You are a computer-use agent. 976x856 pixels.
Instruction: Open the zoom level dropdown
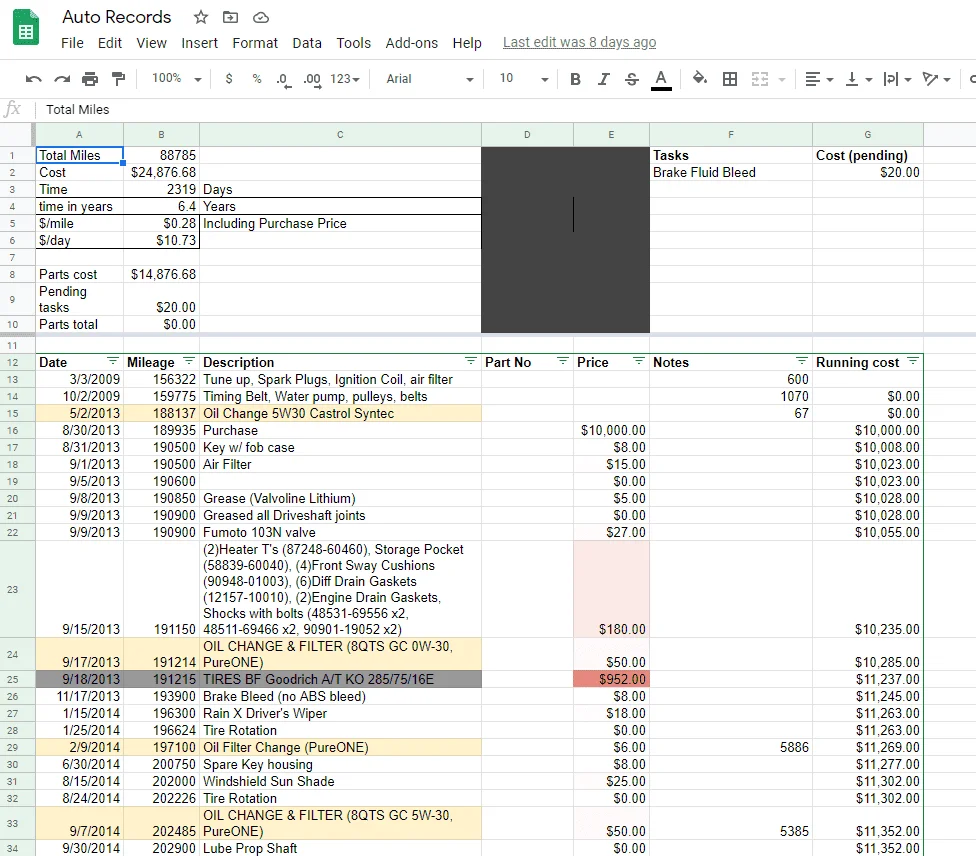coord(176,79)
